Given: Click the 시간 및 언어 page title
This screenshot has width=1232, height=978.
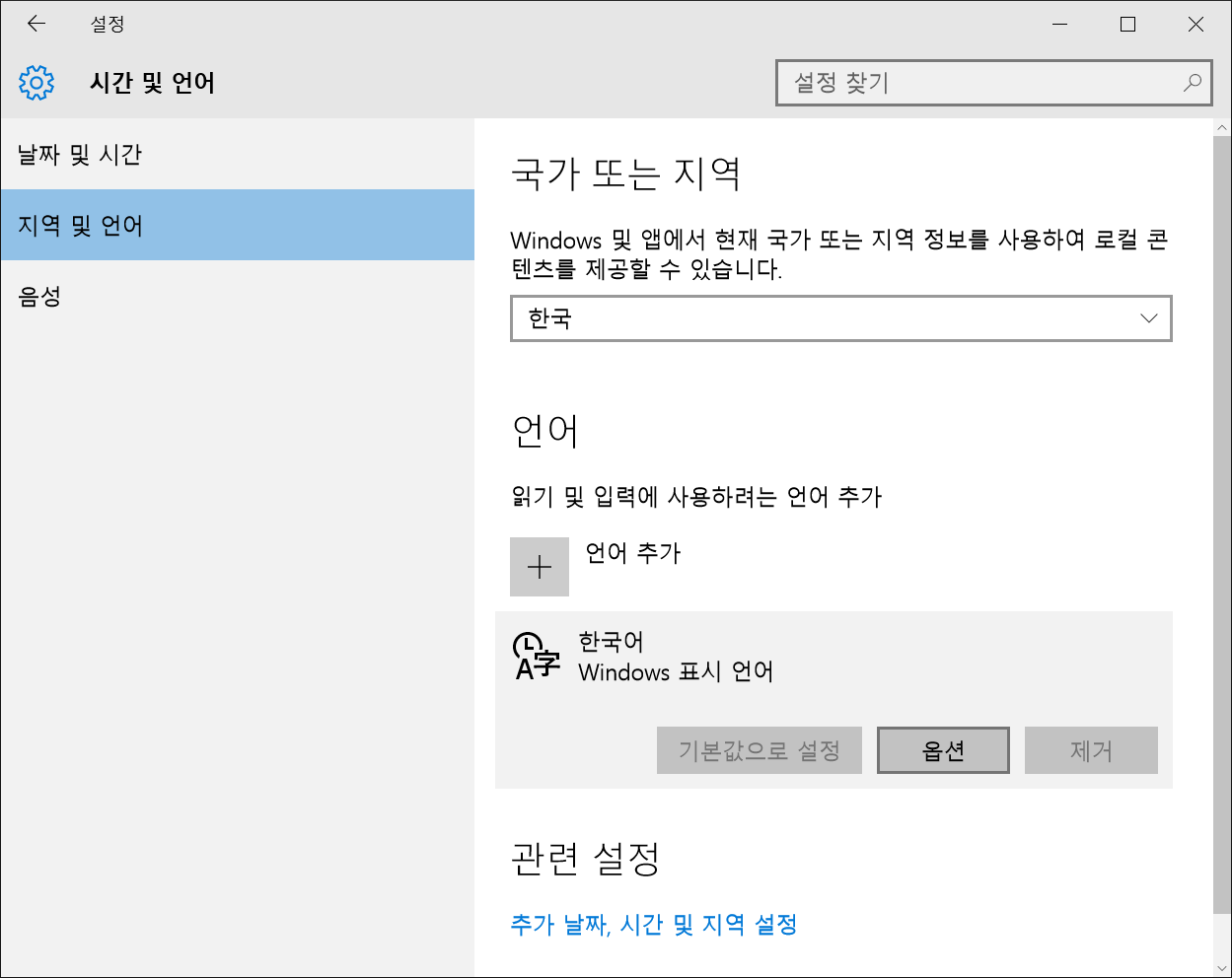Looking at the screenshot, I should point(152,83).
